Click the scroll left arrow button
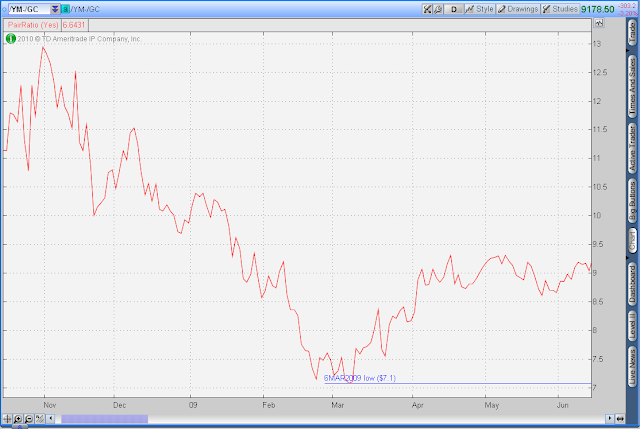Image resolution: width=640 pixels, height=429 pixels. tap(51, 418)
